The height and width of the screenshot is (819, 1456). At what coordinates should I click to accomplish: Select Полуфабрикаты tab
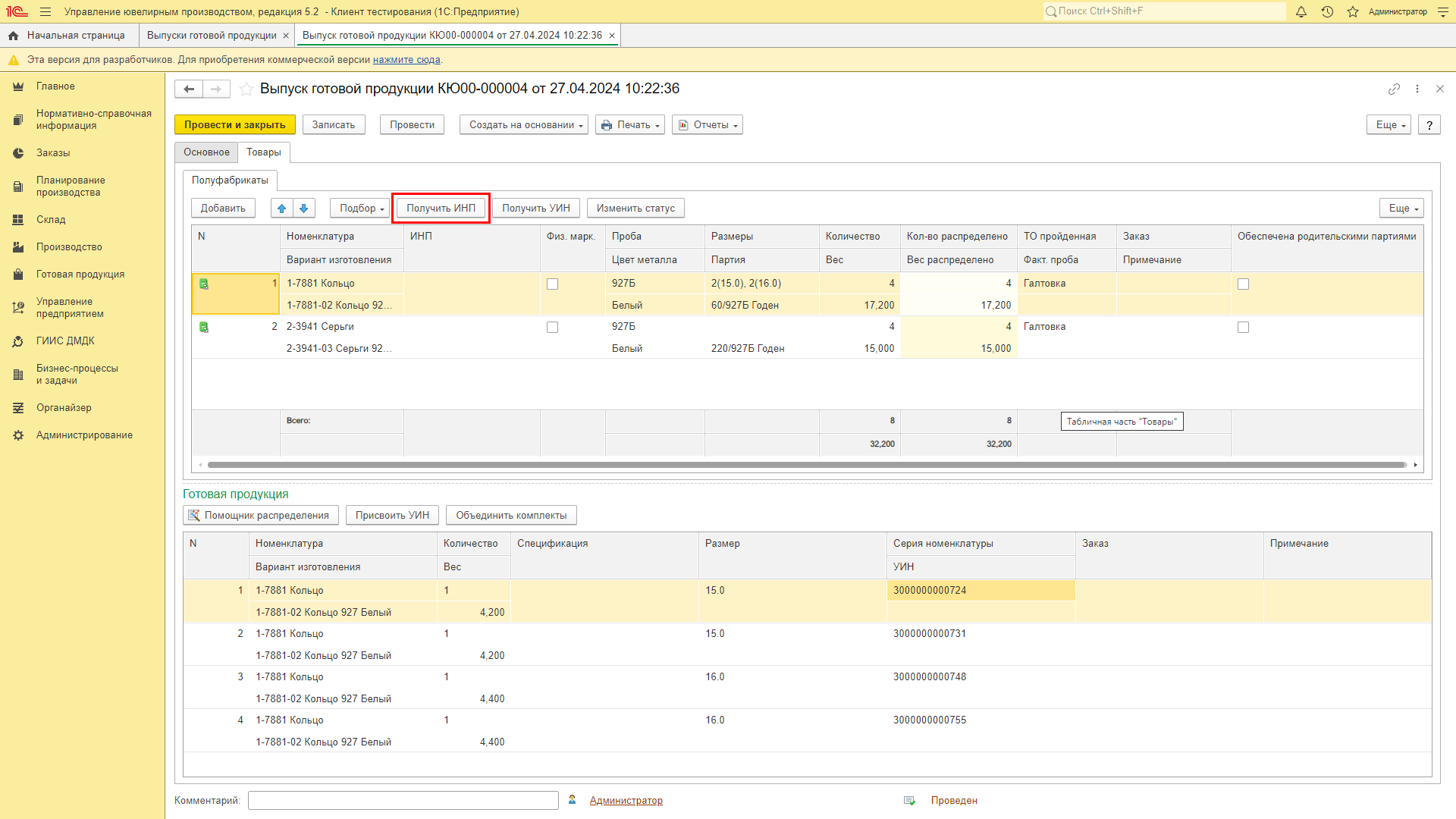(230, 180)
